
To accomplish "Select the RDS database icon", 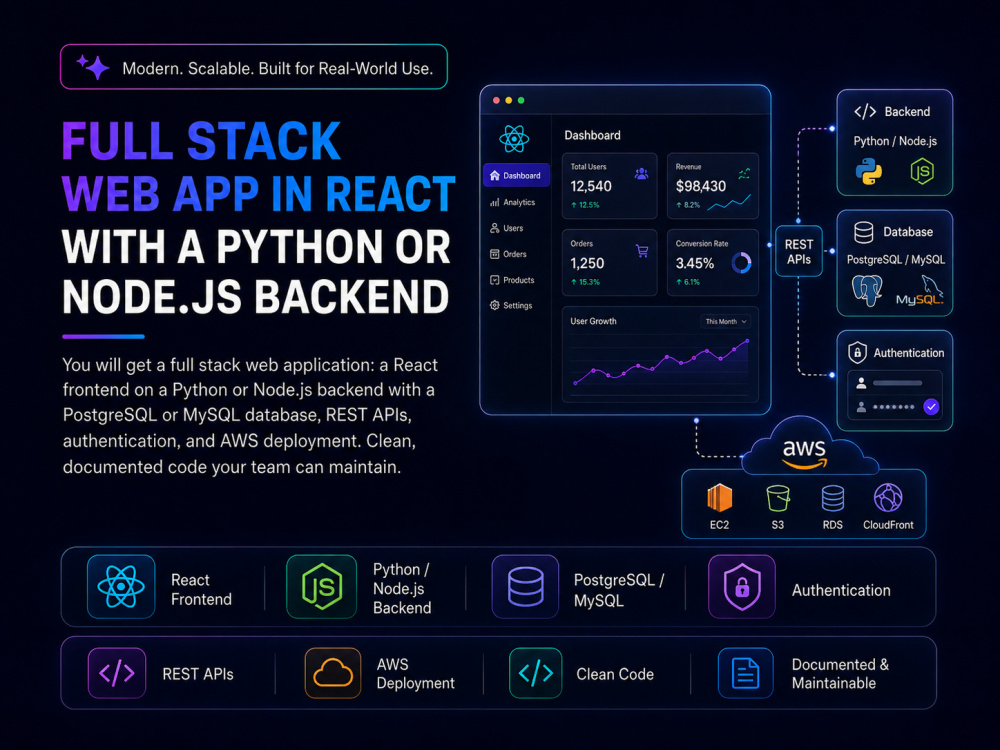I will click(833, 498).
